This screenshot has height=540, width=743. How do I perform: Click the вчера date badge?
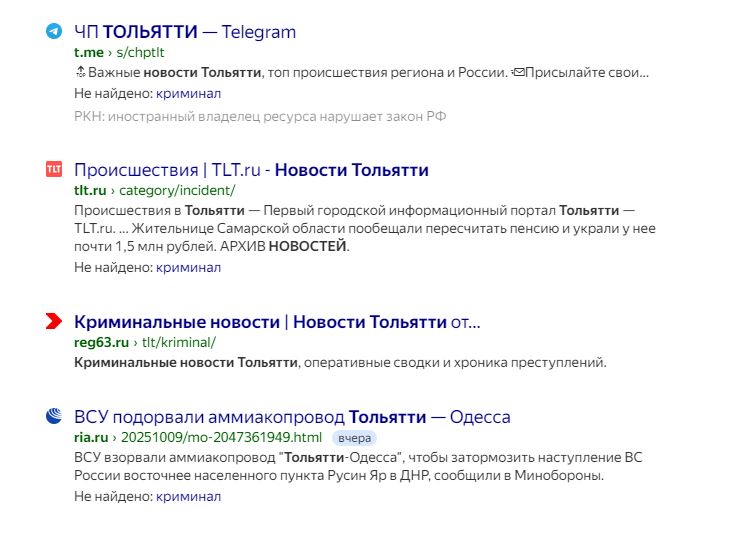354,438
